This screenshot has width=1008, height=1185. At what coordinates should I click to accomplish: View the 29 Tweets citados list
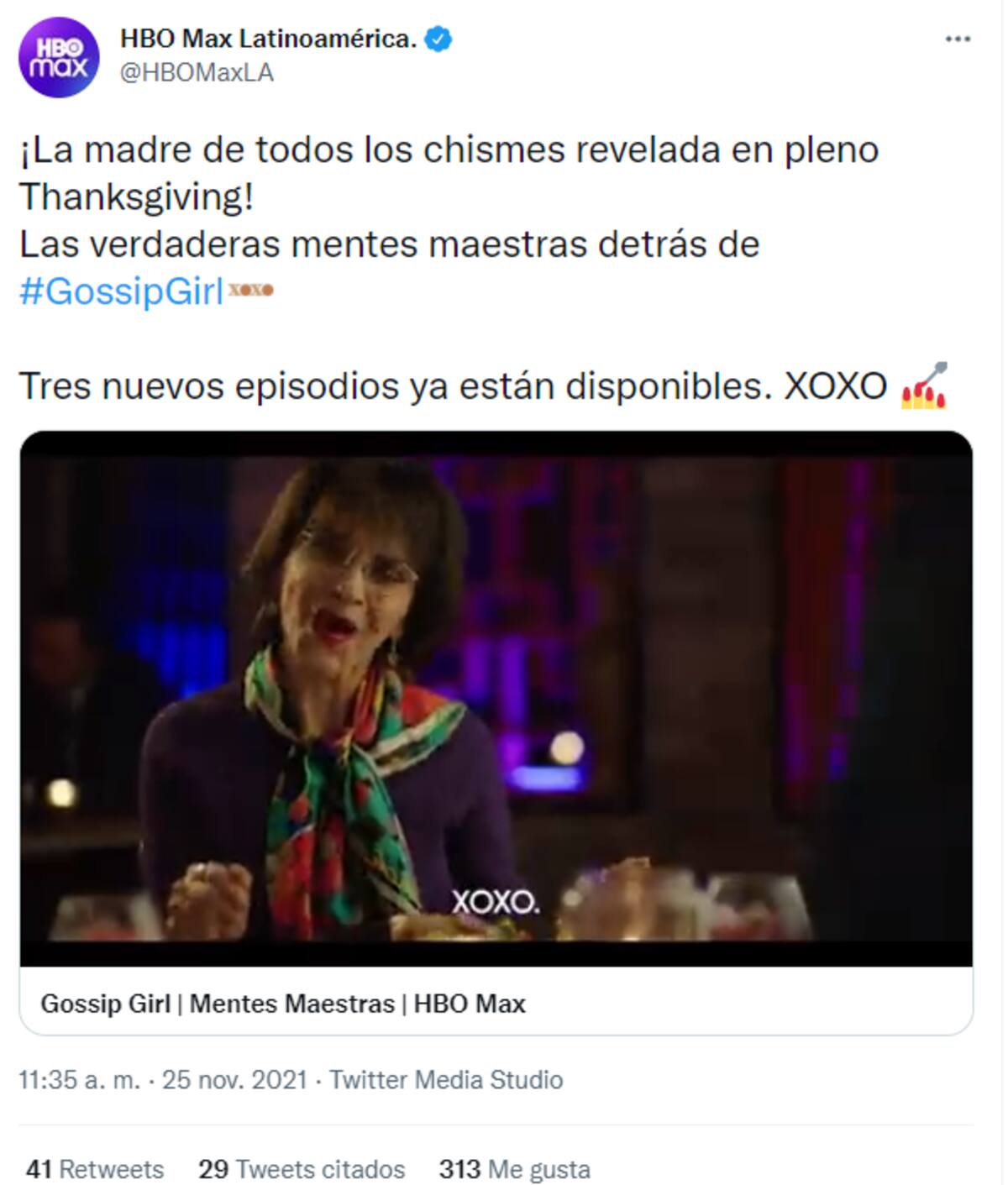click(x=302, y=1169)
